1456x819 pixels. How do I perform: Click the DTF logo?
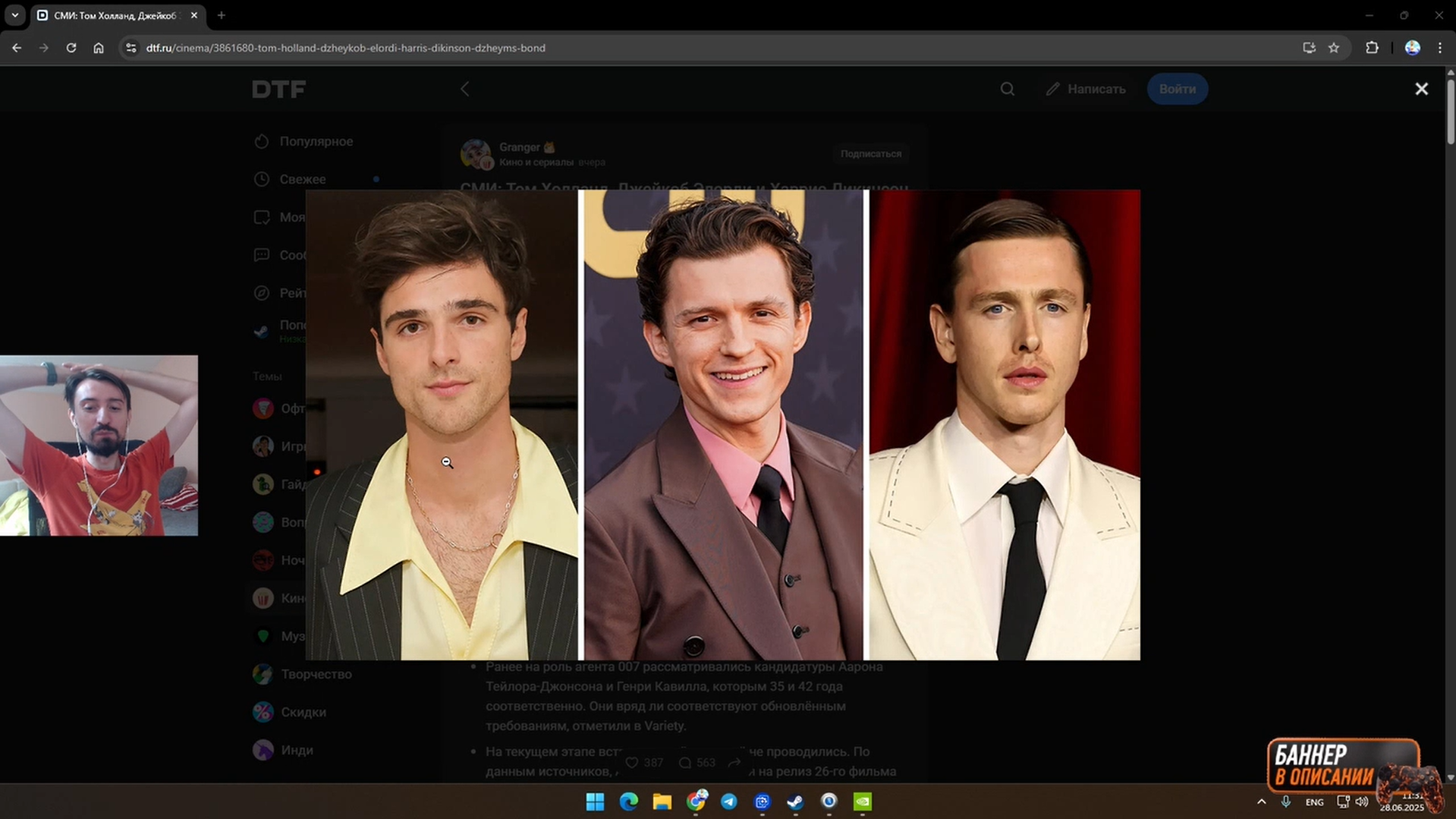(x=278, y=90)
